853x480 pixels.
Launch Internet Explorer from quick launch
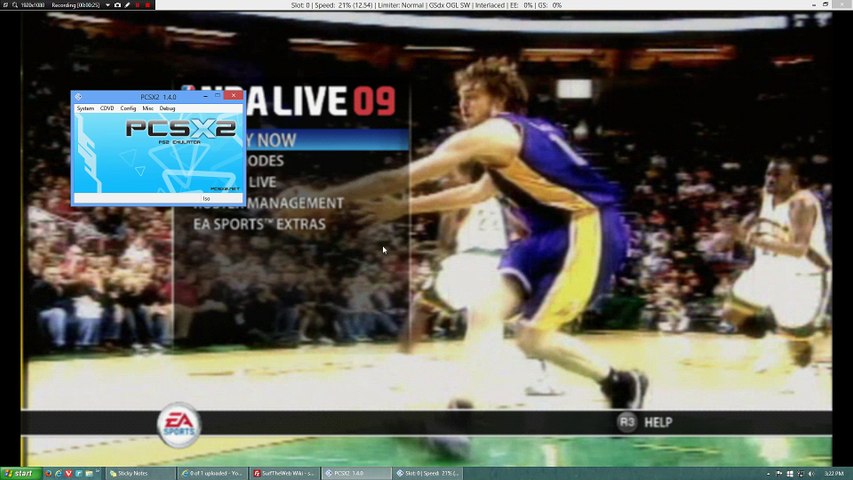58,473
